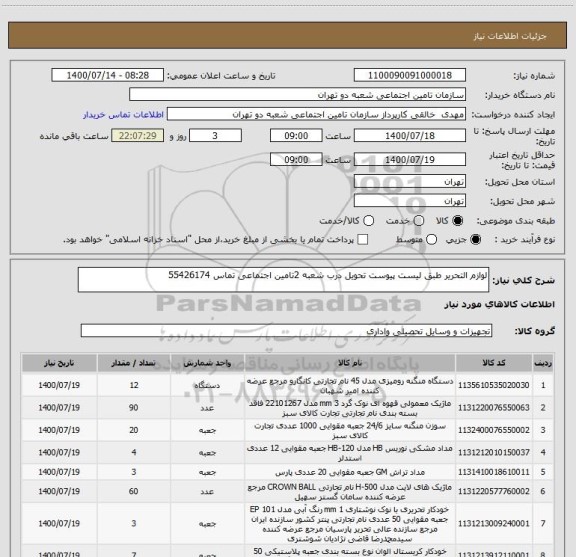576x557 pixels.
Task: Select the کالا radio button
Action: [x=458, y=221]
